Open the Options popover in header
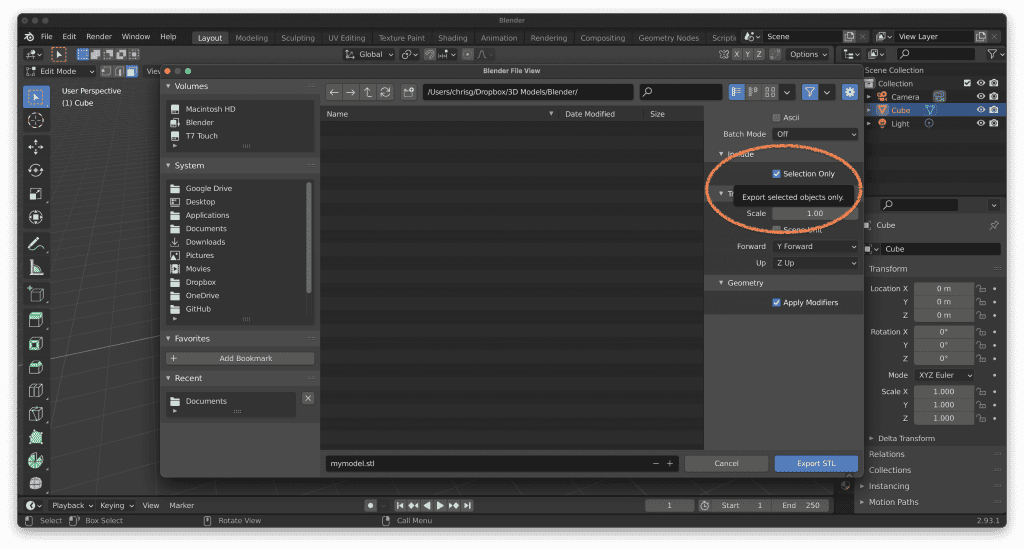1024x549 pixels. click(x=808, y=54)
